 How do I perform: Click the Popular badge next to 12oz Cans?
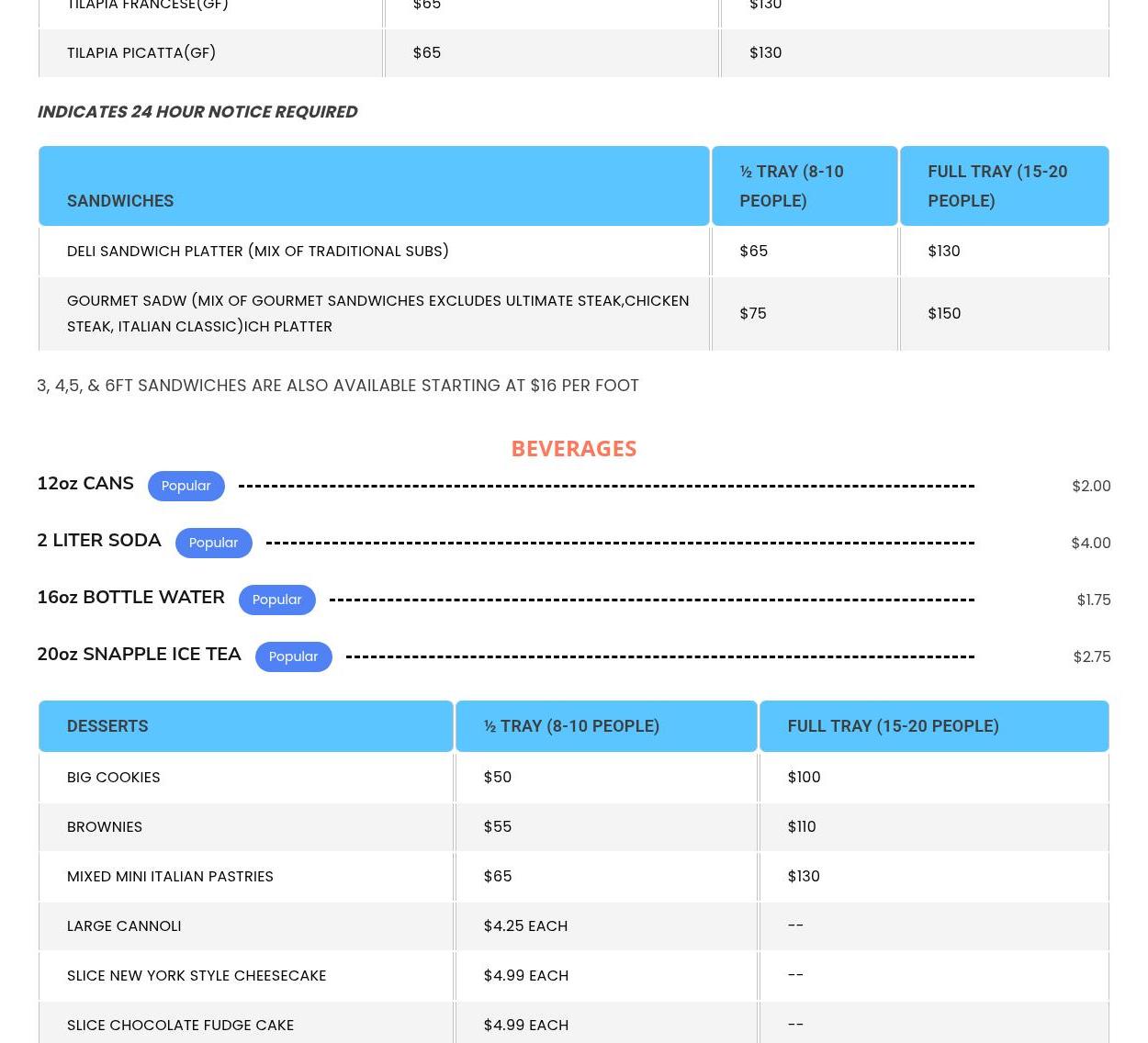click(186, 486)
